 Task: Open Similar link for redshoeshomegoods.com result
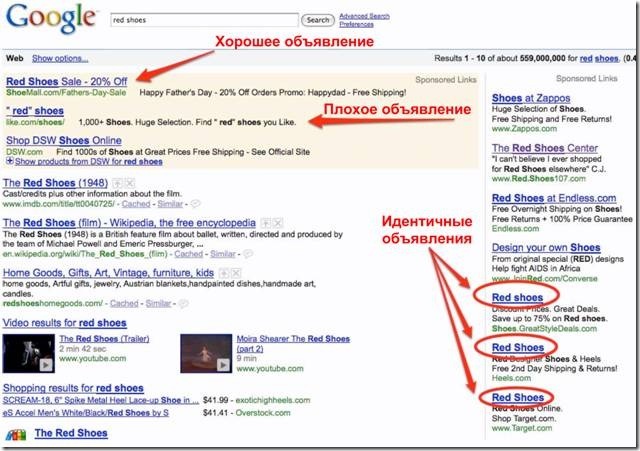158,303
